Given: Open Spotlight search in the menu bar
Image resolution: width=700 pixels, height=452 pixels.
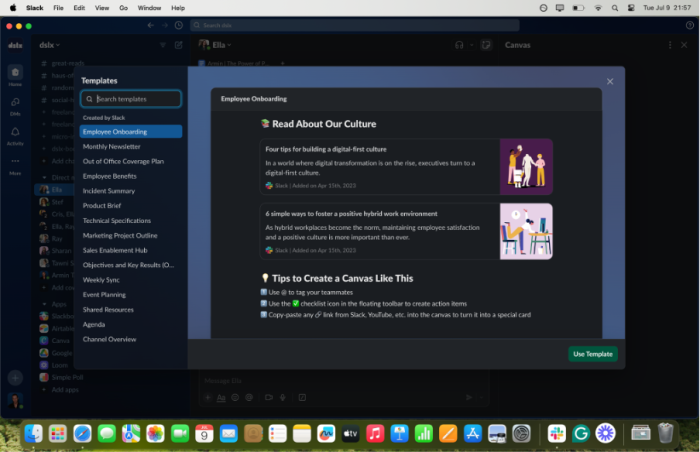Looking at the screenshot, I should 615,8.
